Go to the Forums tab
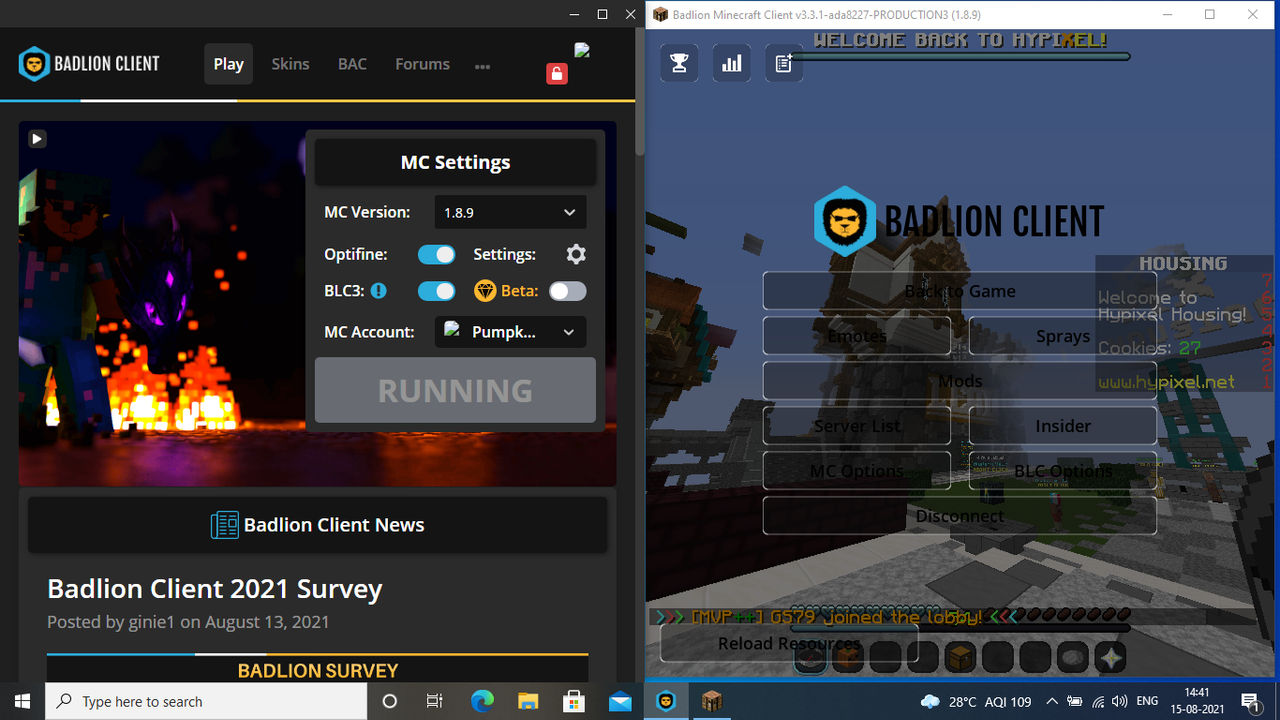 422,64
